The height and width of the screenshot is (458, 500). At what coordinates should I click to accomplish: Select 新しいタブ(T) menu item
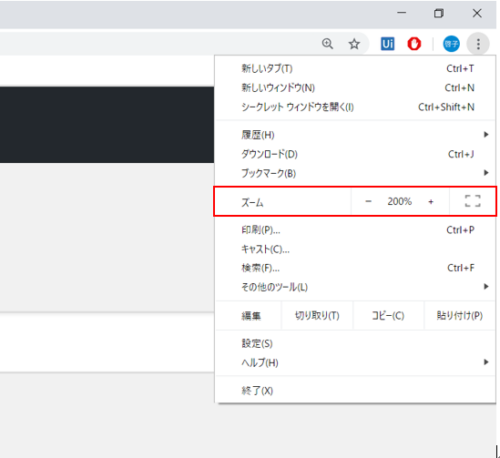pyautogui.click(x=356, y=68)
